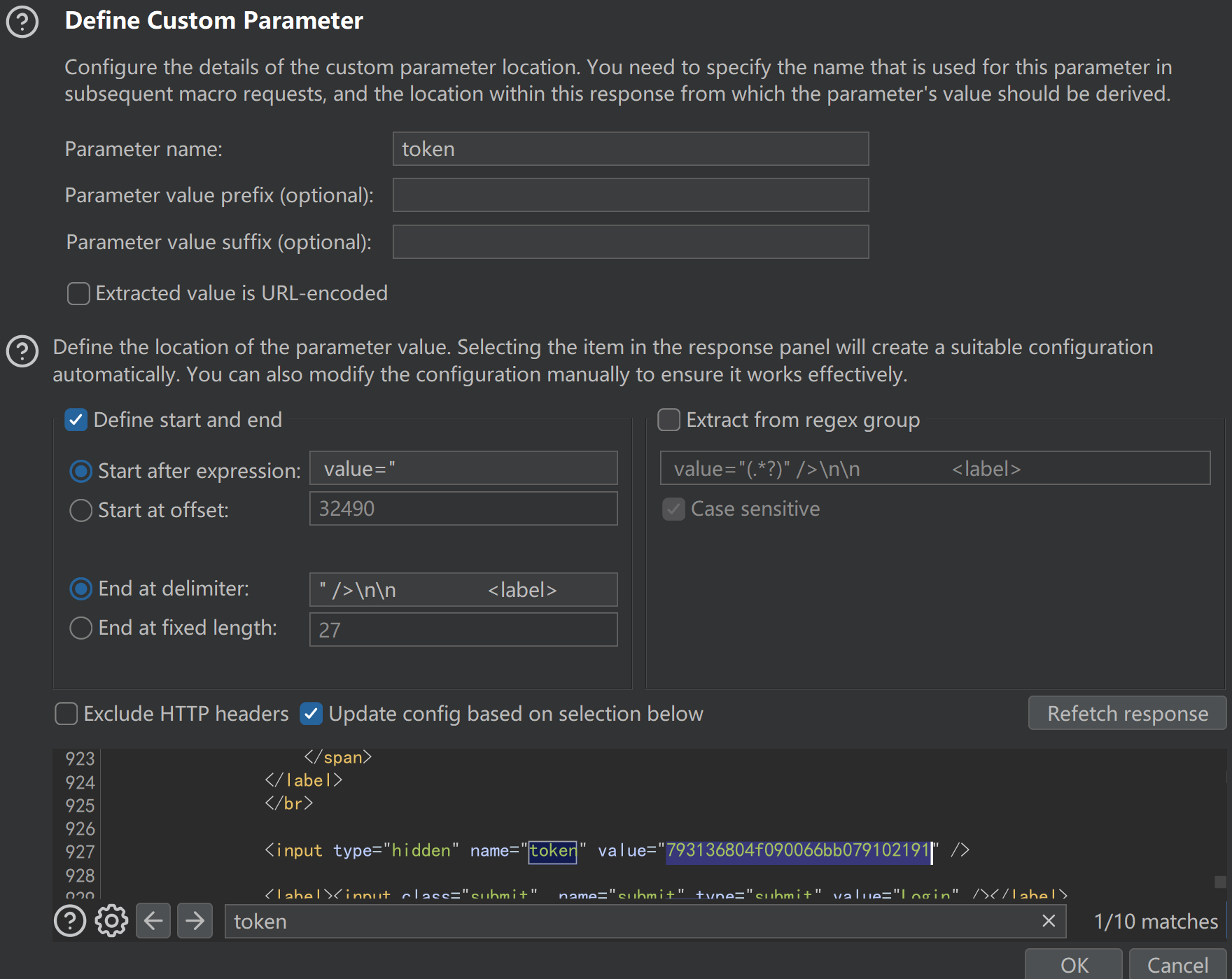Choose End at delimiter radio option

pyautogui.click(x=81, y=589)
